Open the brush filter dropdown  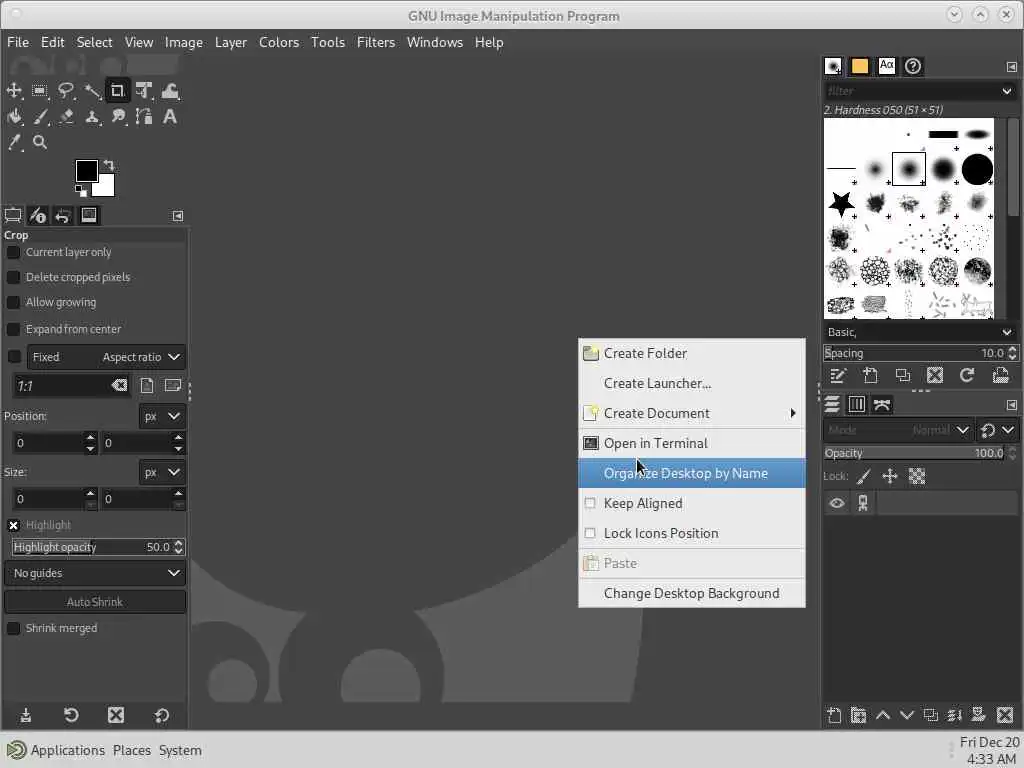[x=1006, y=91]
